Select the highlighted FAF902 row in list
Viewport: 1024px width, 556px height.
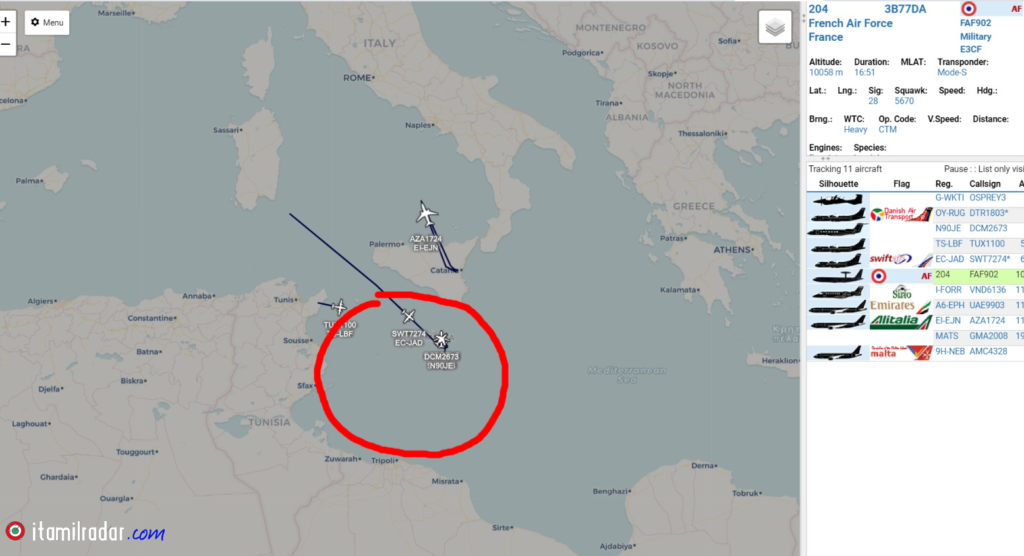[915, 275]
